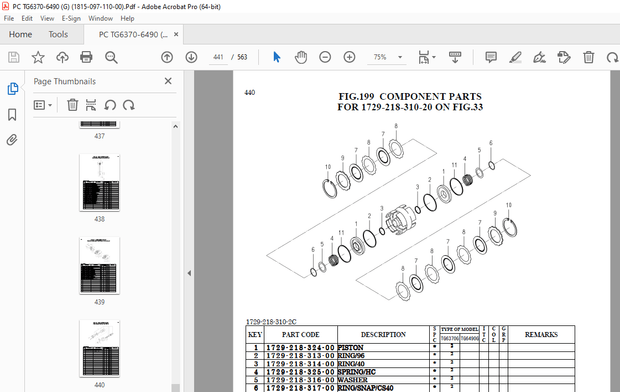Screen dimensions: 620x392
Task: Open the Help menu
Action: tap(127, 18)
